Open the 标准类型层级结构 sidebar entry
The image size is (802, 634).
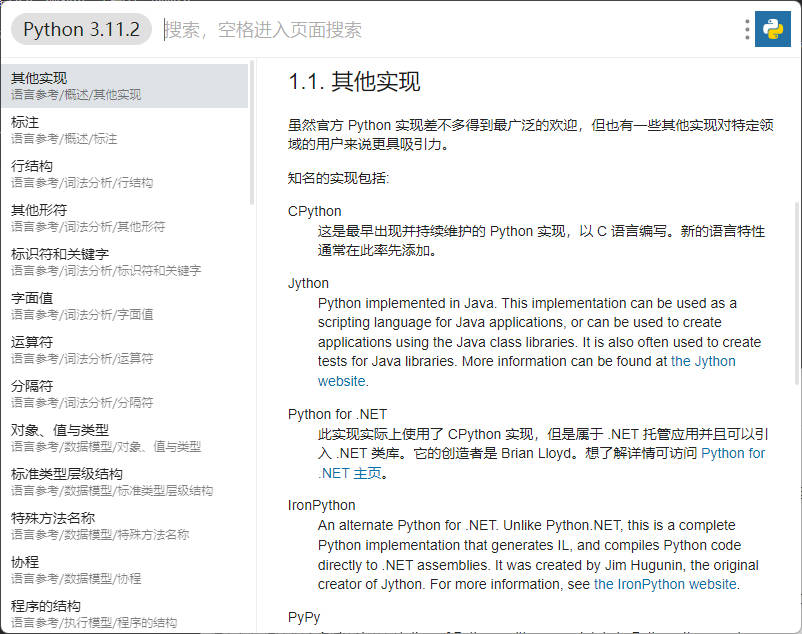coord(125,482)
